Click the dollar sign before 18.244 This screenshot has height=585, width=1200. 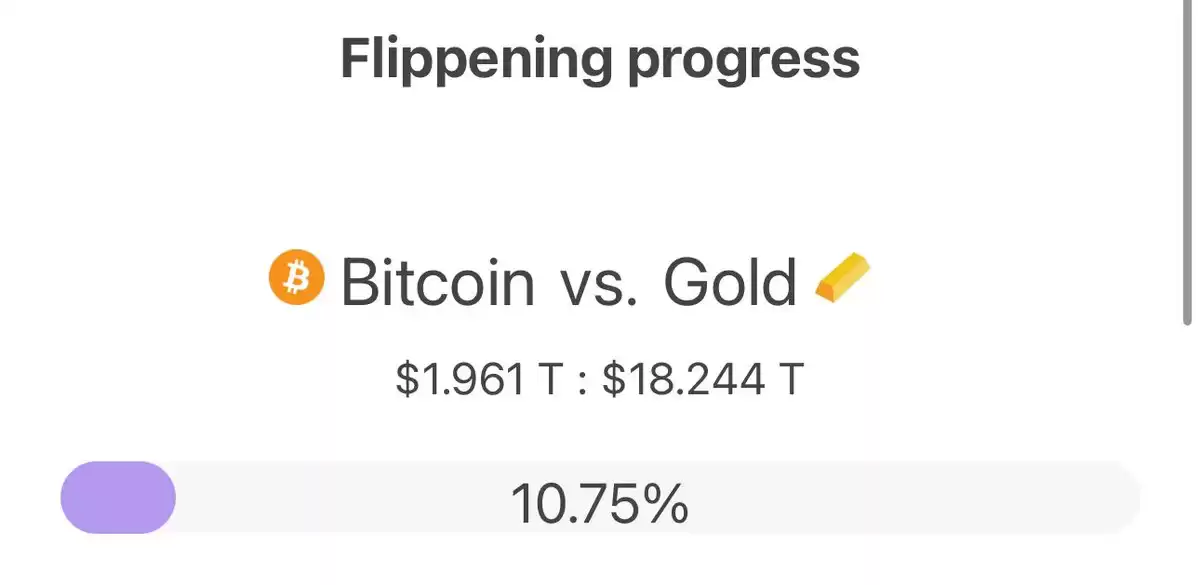(x=612, y=380)
